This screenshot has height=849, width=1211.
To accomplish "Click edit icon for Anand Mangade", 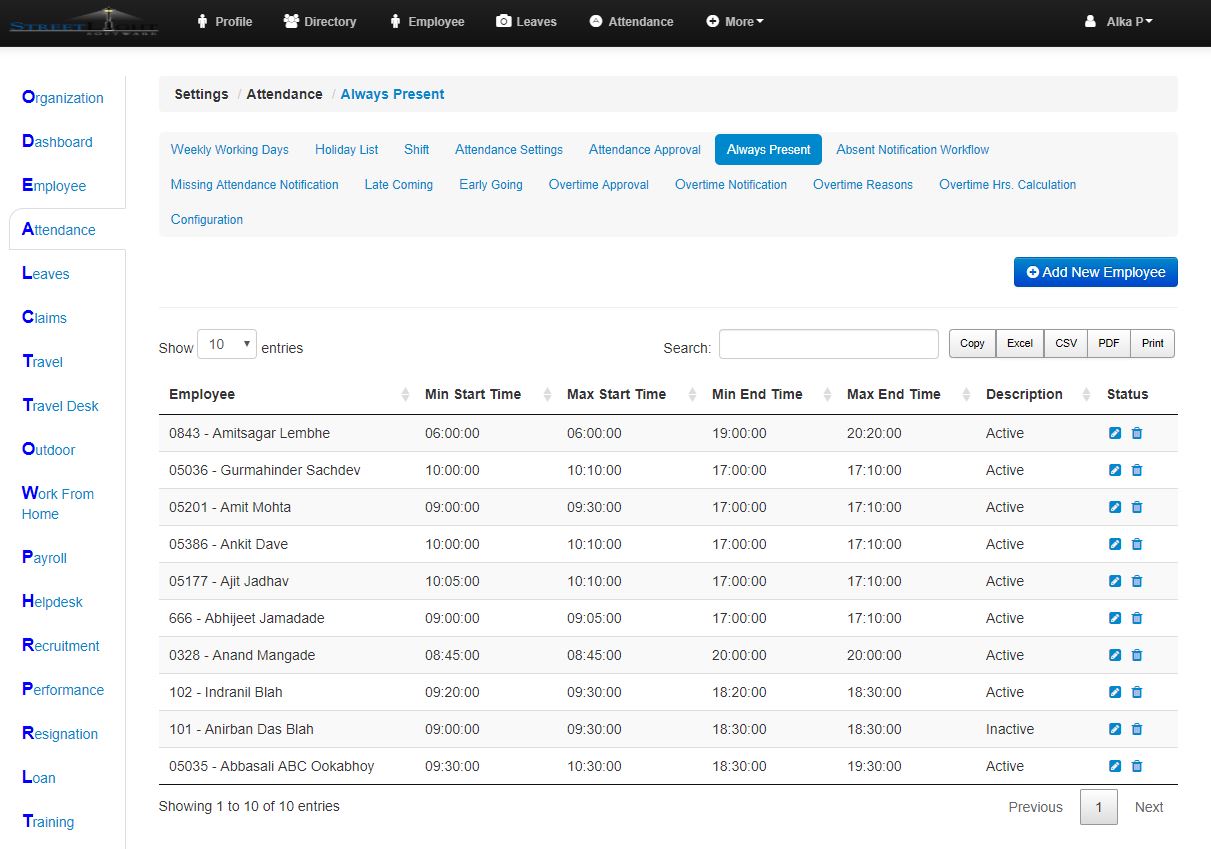I will click(x=1115, y=655).
